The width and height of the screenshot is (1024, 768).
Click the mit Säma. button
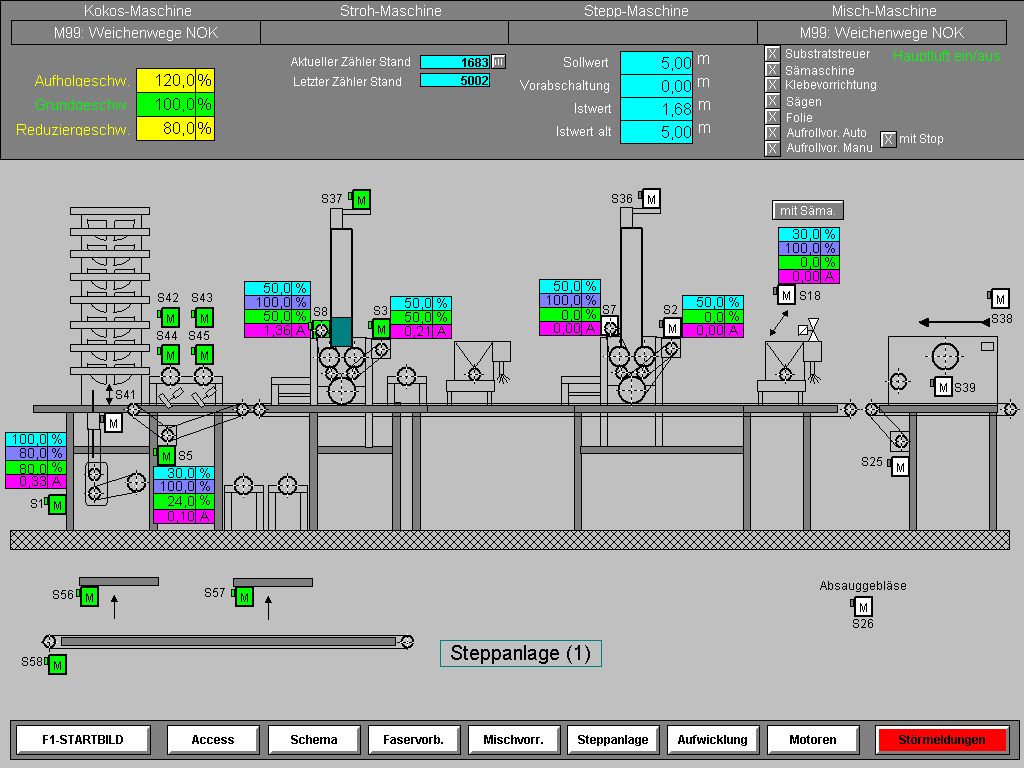(808, 211)
